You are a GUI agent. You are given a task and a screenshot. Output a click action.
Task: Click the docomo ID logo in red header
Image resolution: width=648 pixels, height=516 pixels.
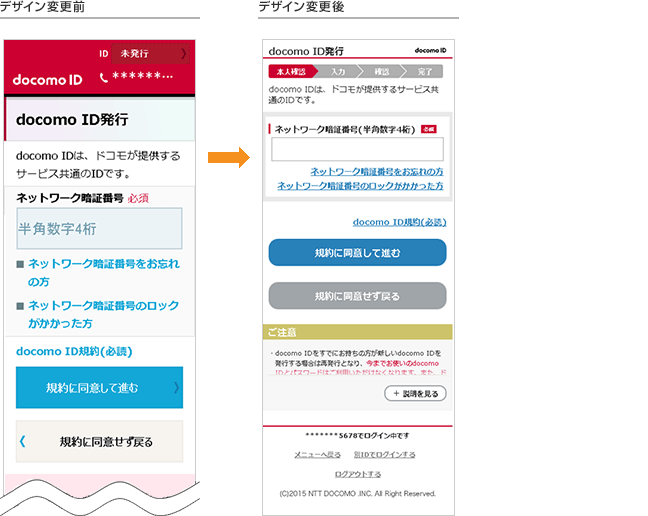pyautogui.click(x=47, y=79)
